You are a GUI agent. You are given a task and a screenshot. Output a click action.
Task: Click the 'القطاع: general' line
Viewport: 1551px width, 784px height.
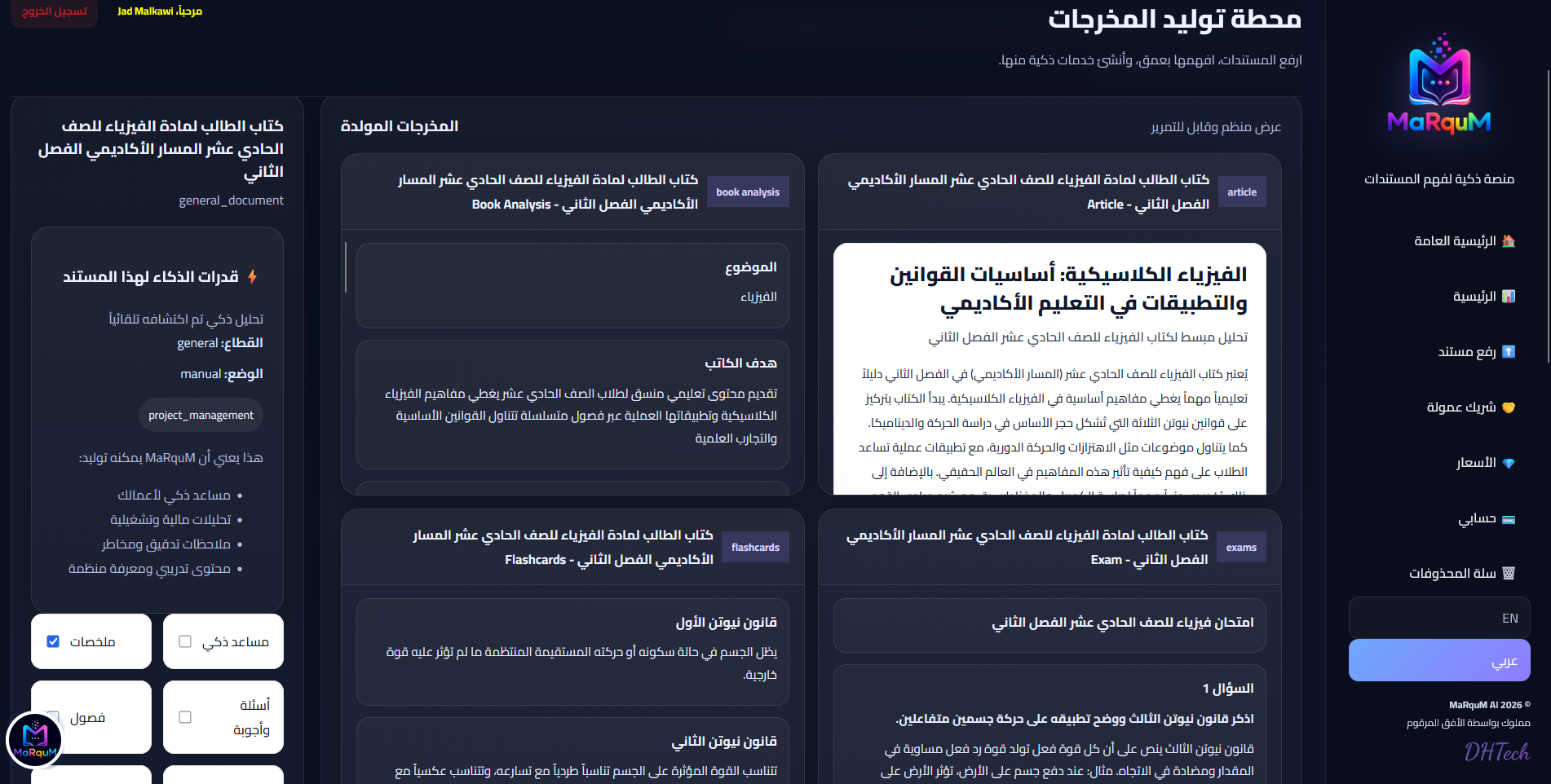[x=220, y=343]
